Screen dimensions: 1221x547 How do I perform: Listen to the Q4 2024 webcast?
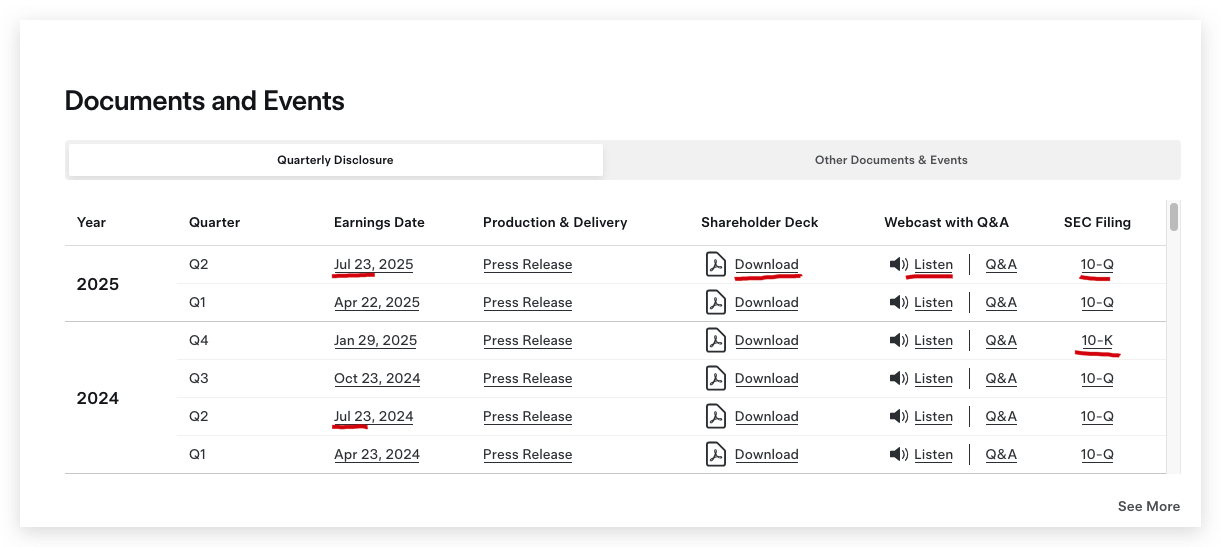pos(933,341)
